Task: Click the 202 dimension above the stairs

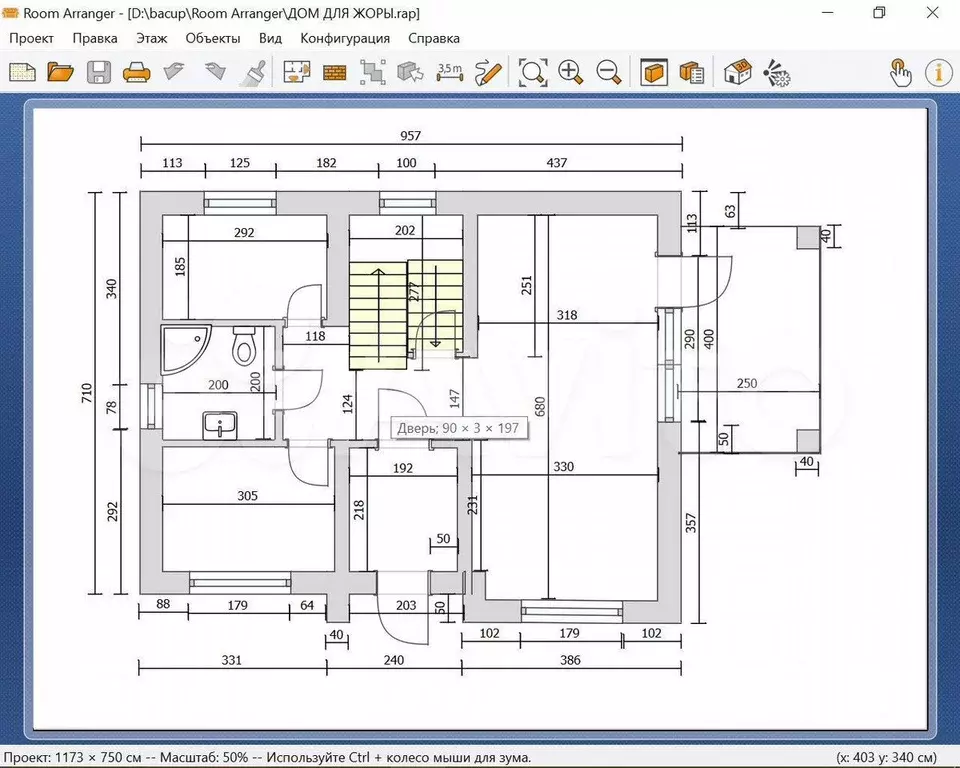Action: [x=405, y=230]
